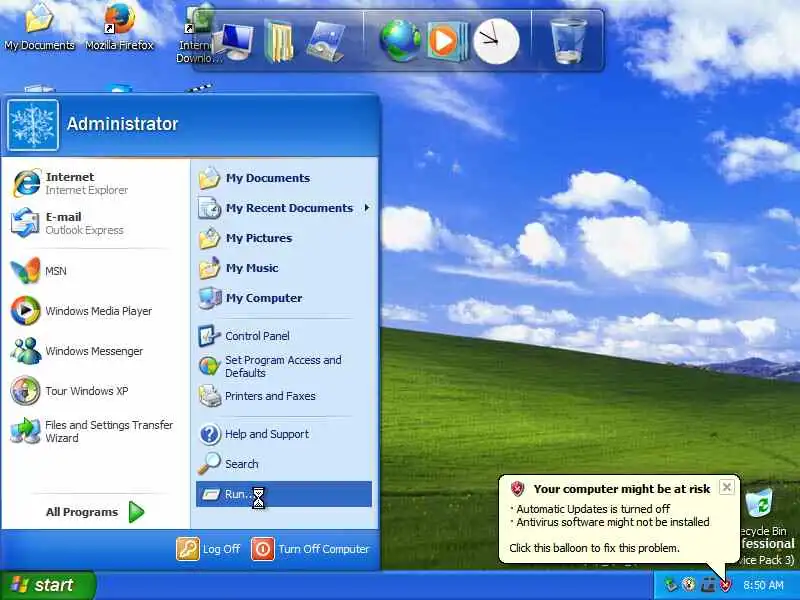Select the Run... menu item

(x=284, y=494)
